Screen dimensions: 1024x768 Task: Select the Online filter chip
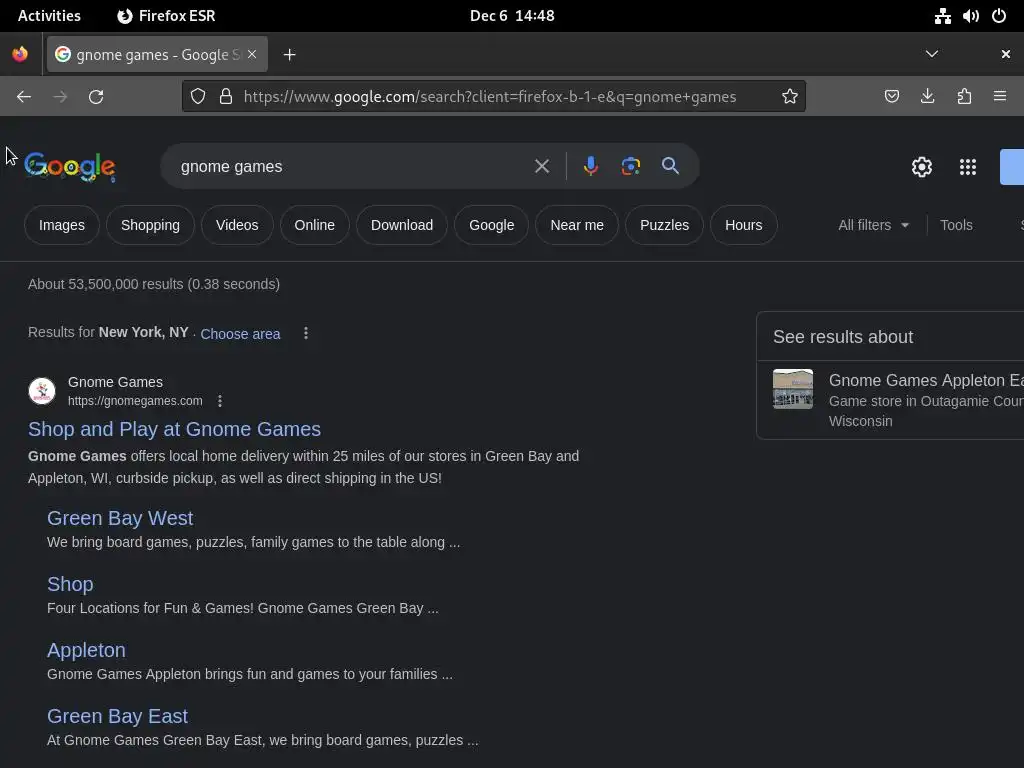[314, 225]
